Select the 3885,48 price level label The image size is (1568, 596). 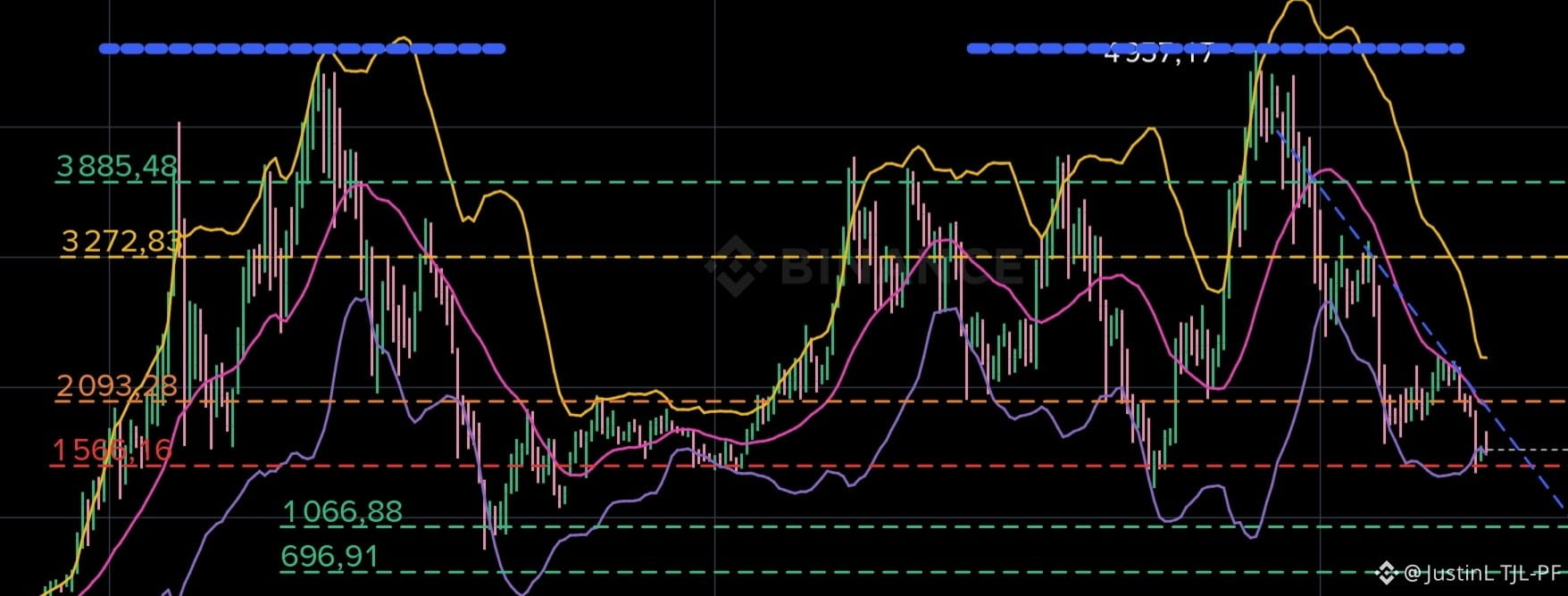(117, 167)
